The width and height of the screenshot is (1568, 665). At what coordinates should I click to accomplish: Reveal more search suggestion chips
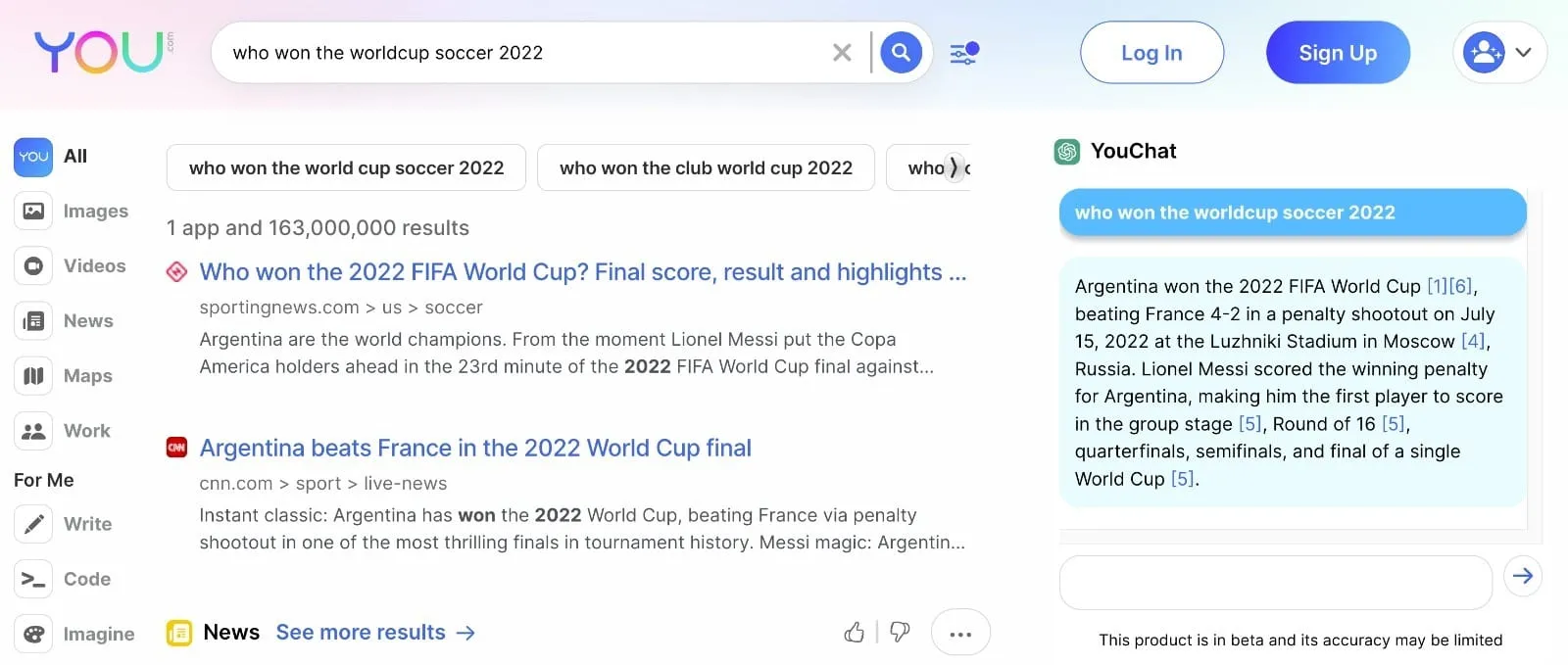pyautogui.click(x=954, y=167)
